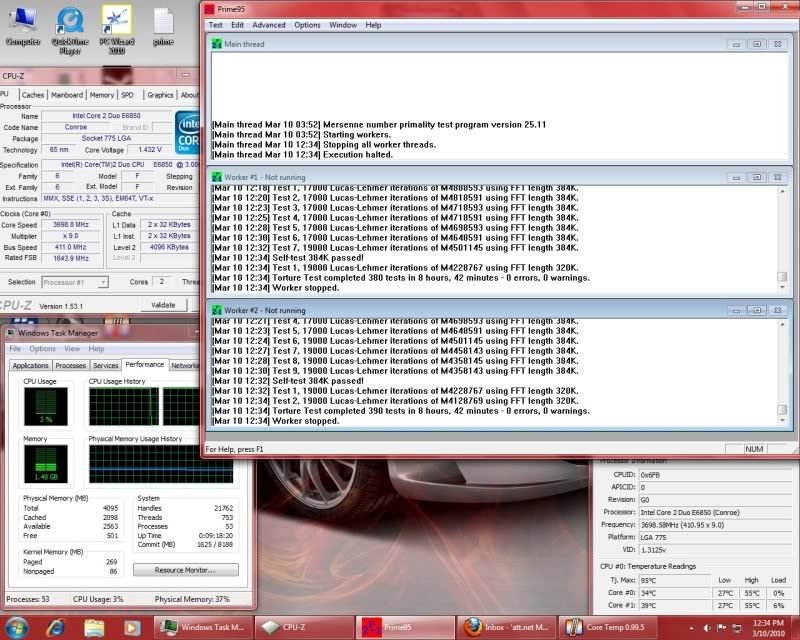Viewport: 800px width, 640px height.
Task: Click the NUM indicator in Prime95 status bar
Action: pos(754,449)
